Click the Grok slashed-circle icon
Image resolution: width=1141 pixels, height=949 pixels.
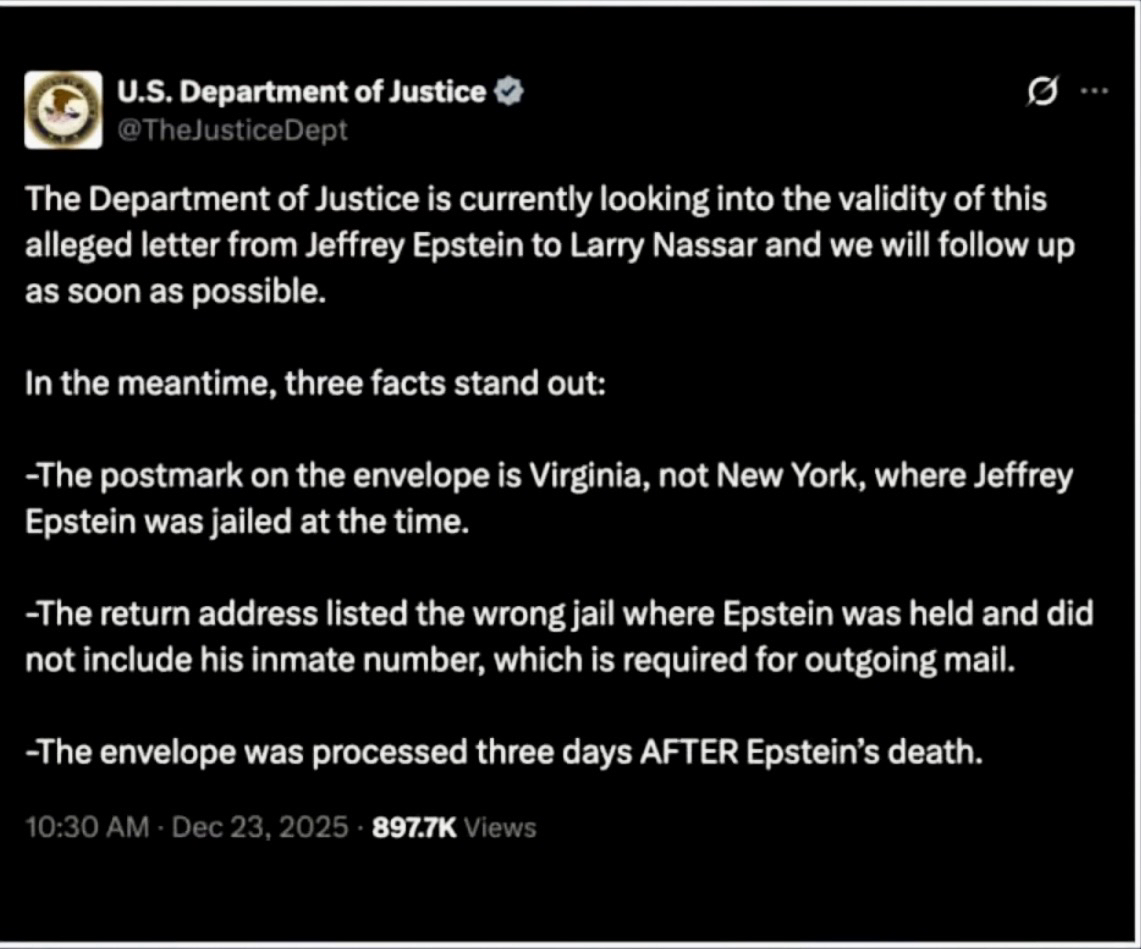(1040, 92)
